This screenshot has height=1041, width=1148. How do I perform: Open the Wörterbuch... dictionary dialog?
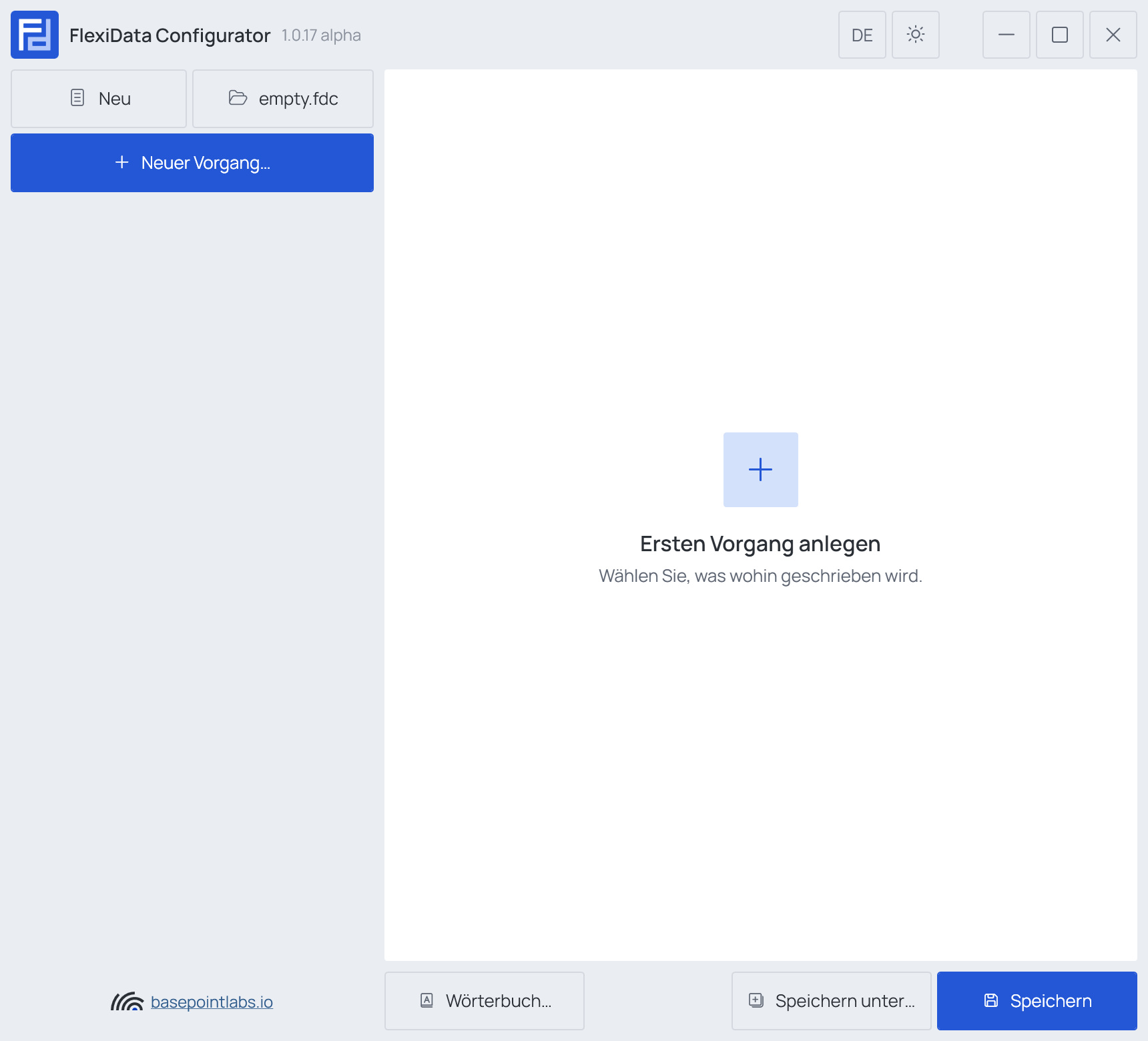pos(485,1001)
